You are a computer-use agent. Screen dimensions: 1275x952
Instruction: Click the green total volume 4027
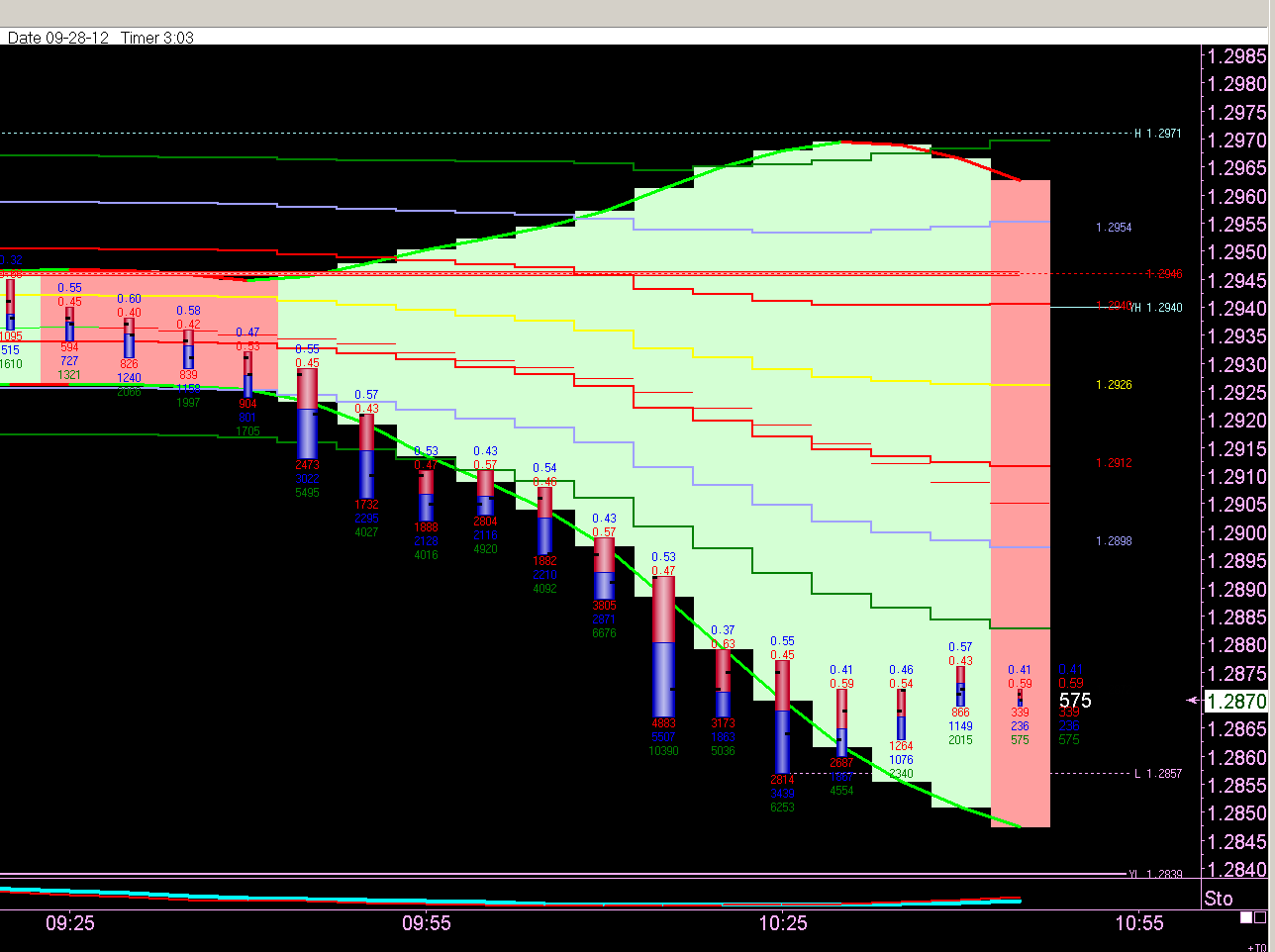pos(366,532)
